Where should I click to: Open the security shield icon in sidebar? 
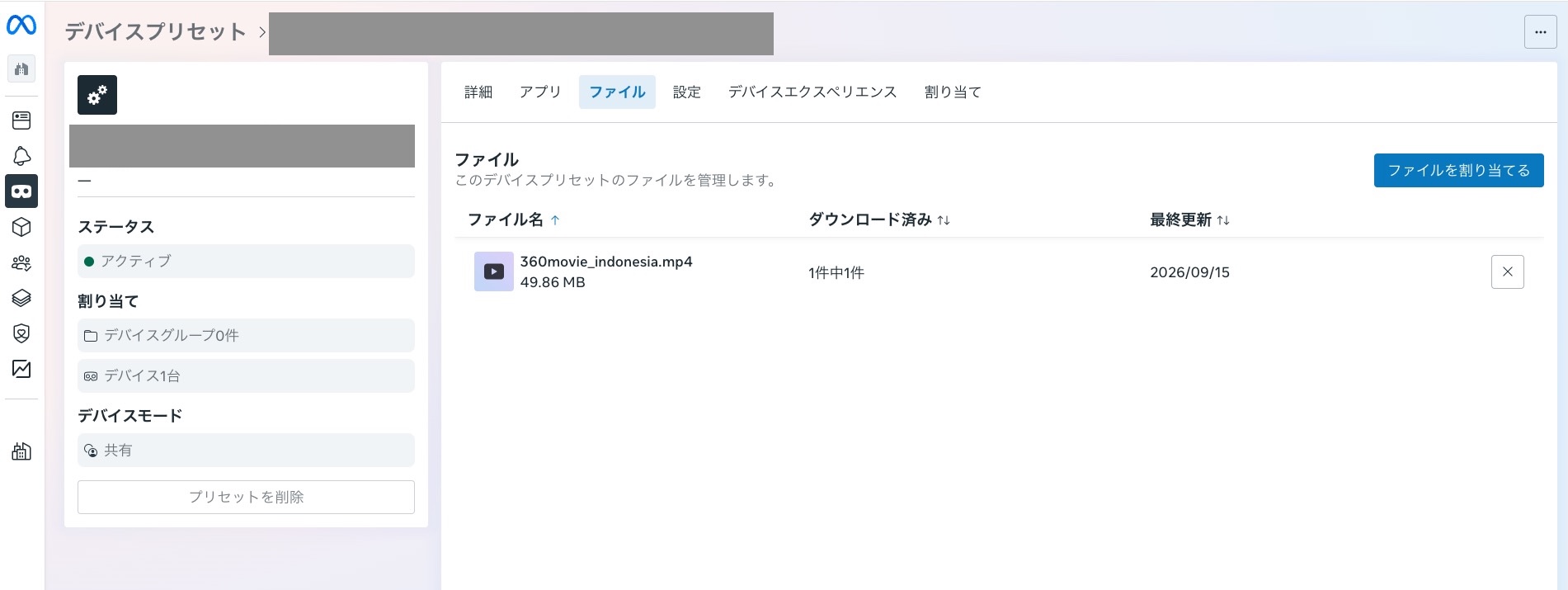click(21, 333)
